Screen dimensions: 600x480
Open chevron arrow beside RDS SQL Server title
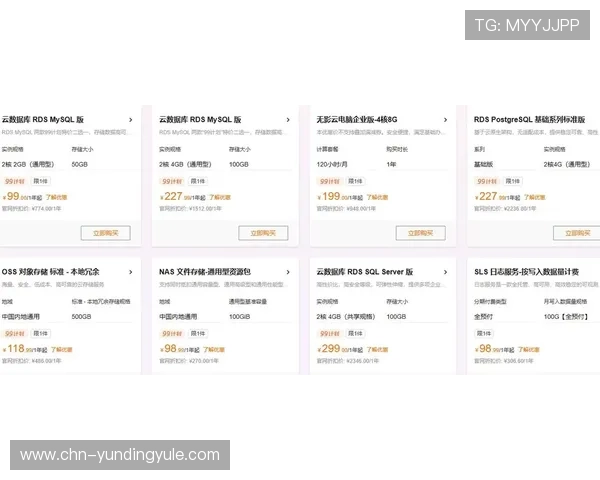(x=445, y=272)
